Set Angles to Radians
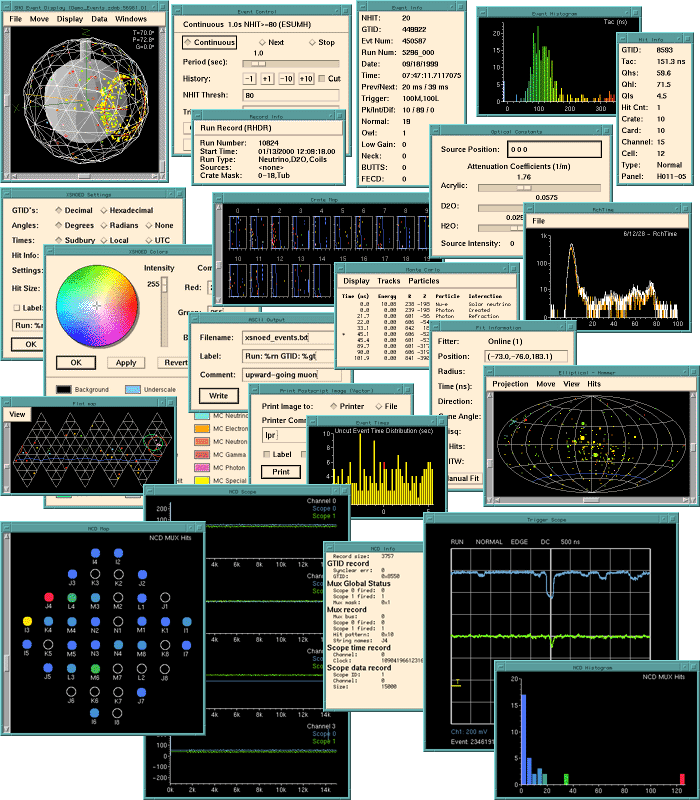The image size is (700, 800). point(119,225)
